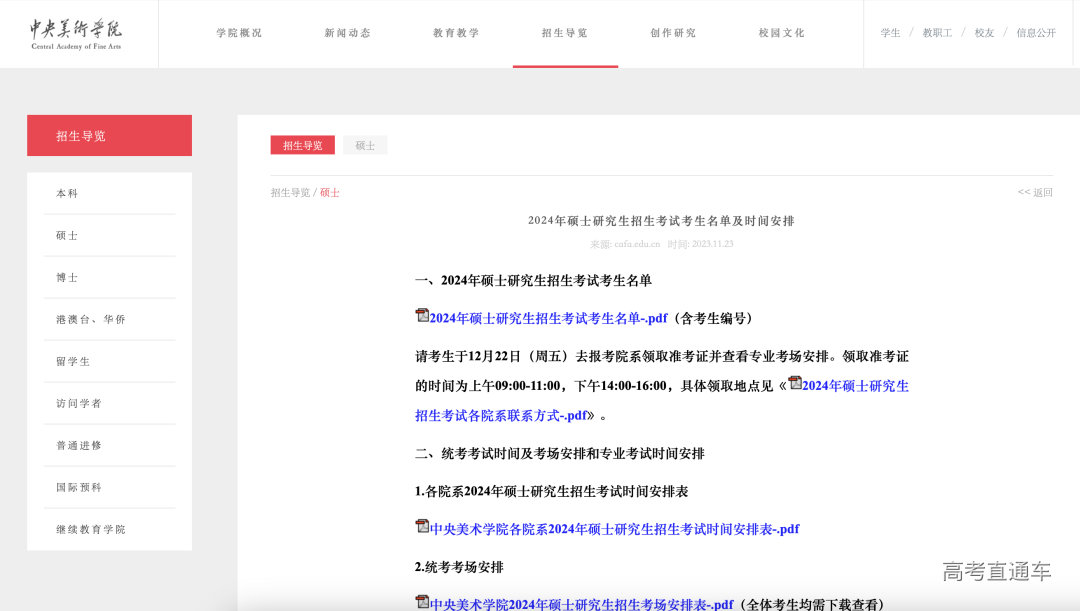Select 港澳台、华侨 in the sidebar
The image size is (1080, 611).
click(88, 319)
